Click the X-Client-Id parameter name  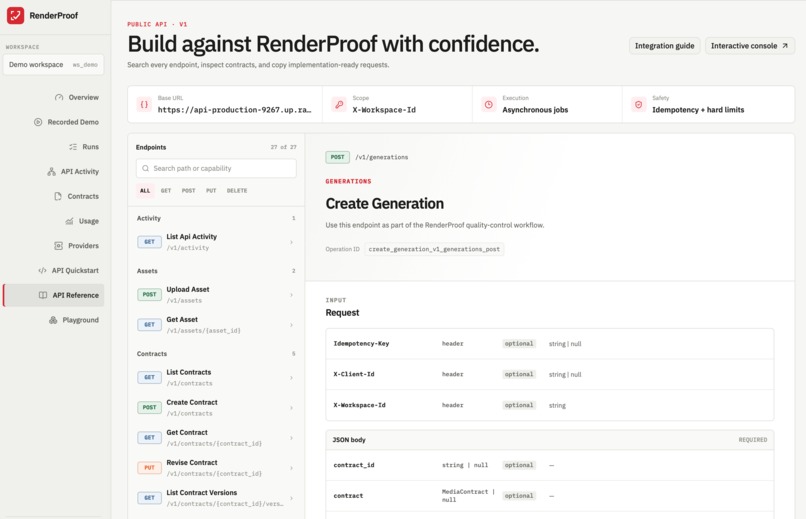point(354,375)
